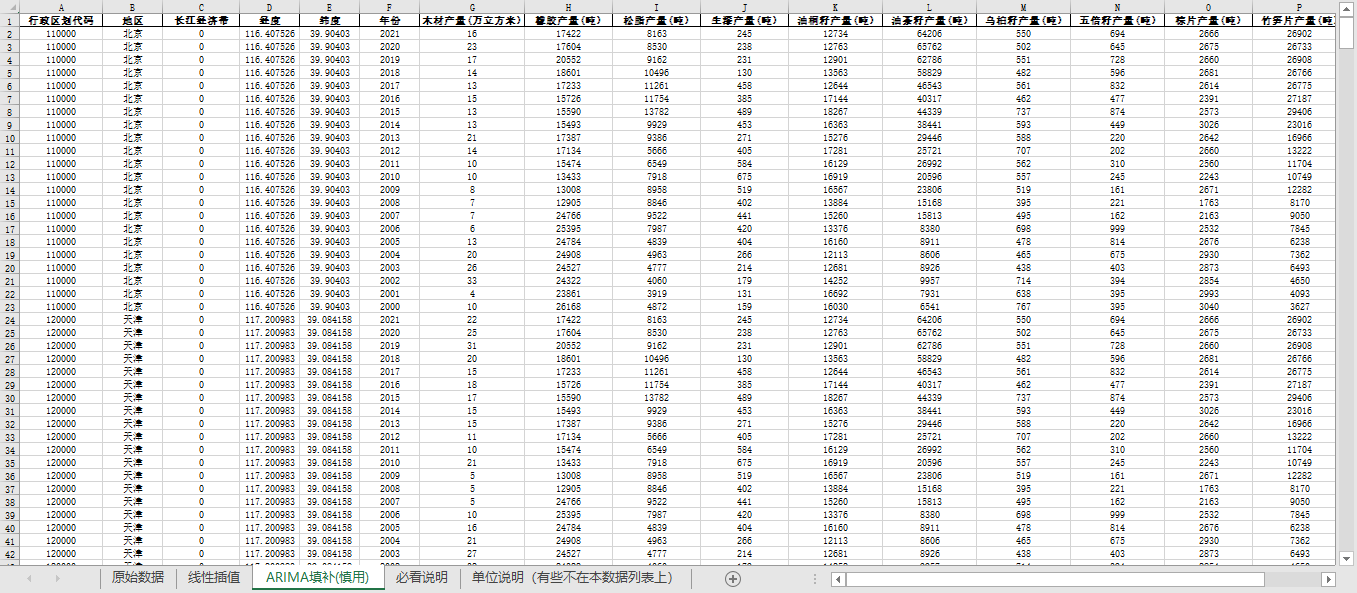Click the 油茶籽产量(吨) header cell
The width and height of the screenshot is (1357, 593).
point(930,20)
